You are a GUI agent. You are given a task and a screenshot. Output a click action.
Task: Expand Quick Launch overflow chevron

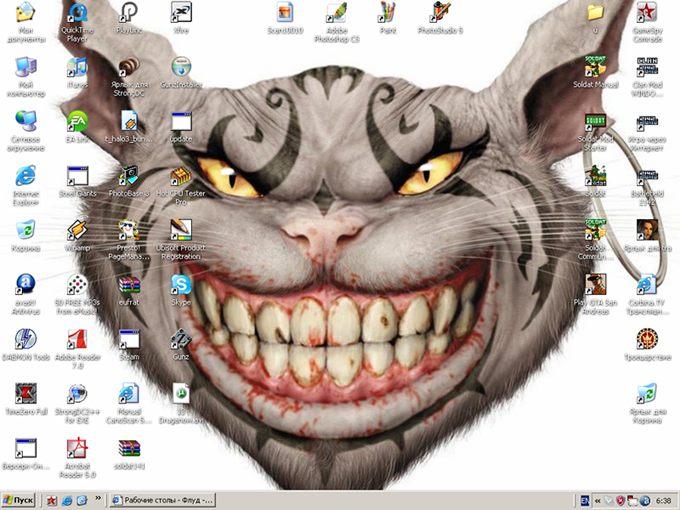pos(98,498)
